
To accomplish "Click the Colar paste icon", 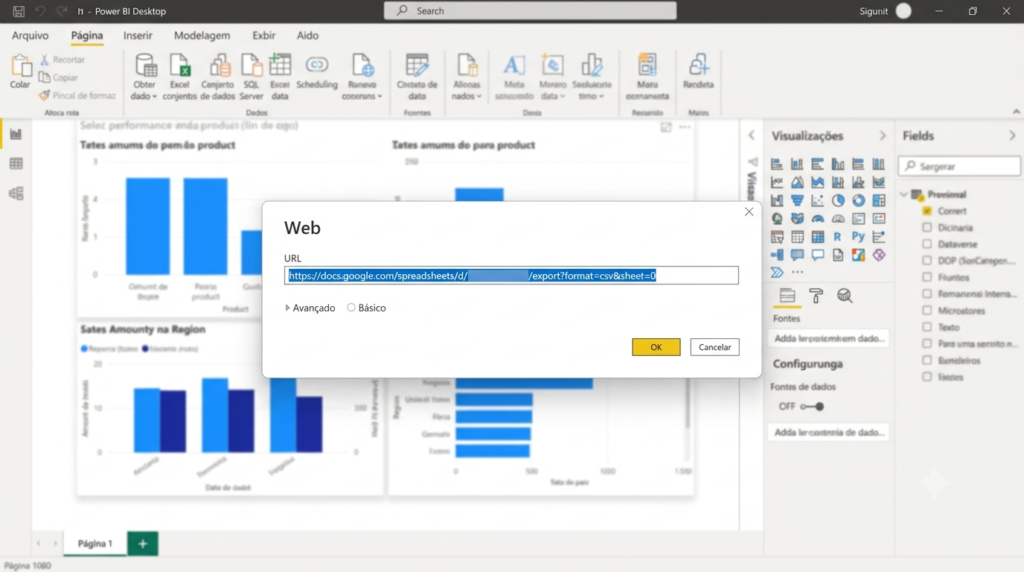I will (x=20, y=66).
